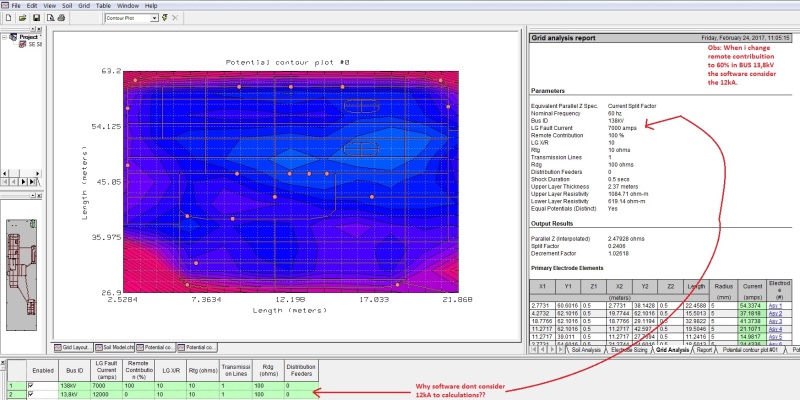Open the Soil menu
Viewport: 800px width, 400px height.
(x=67, y=6)
